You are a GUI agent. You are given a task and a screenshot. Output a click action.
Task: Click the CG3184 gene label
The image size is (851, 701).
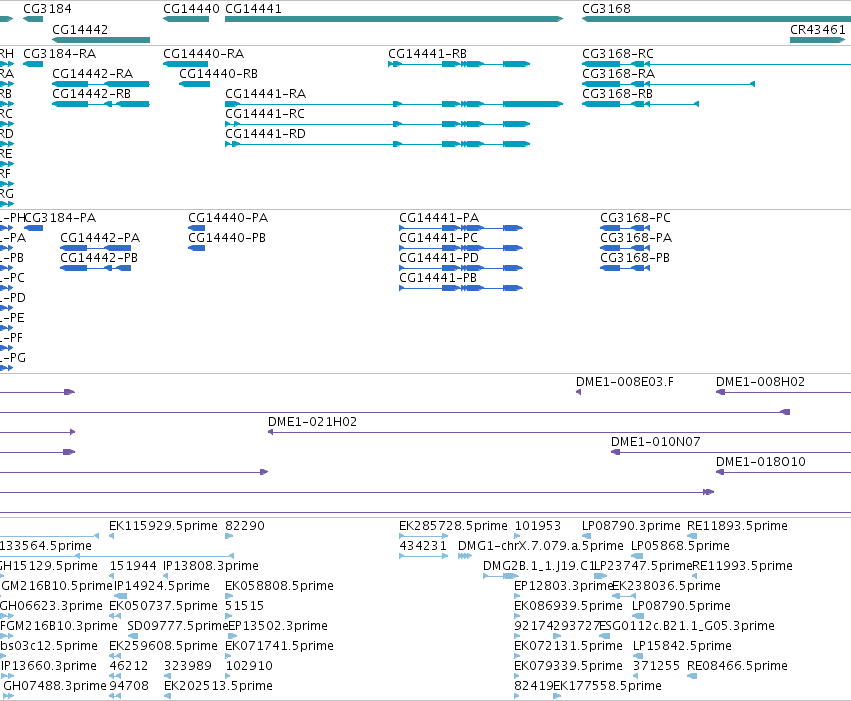[x=47, y=9]
